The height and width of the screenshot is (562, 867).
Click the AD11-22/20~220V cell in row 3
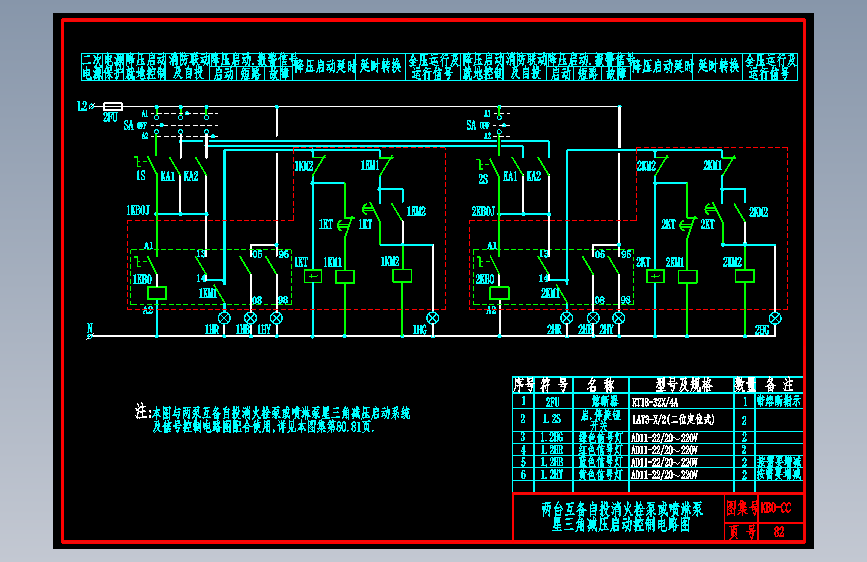[x=682, y=438]
